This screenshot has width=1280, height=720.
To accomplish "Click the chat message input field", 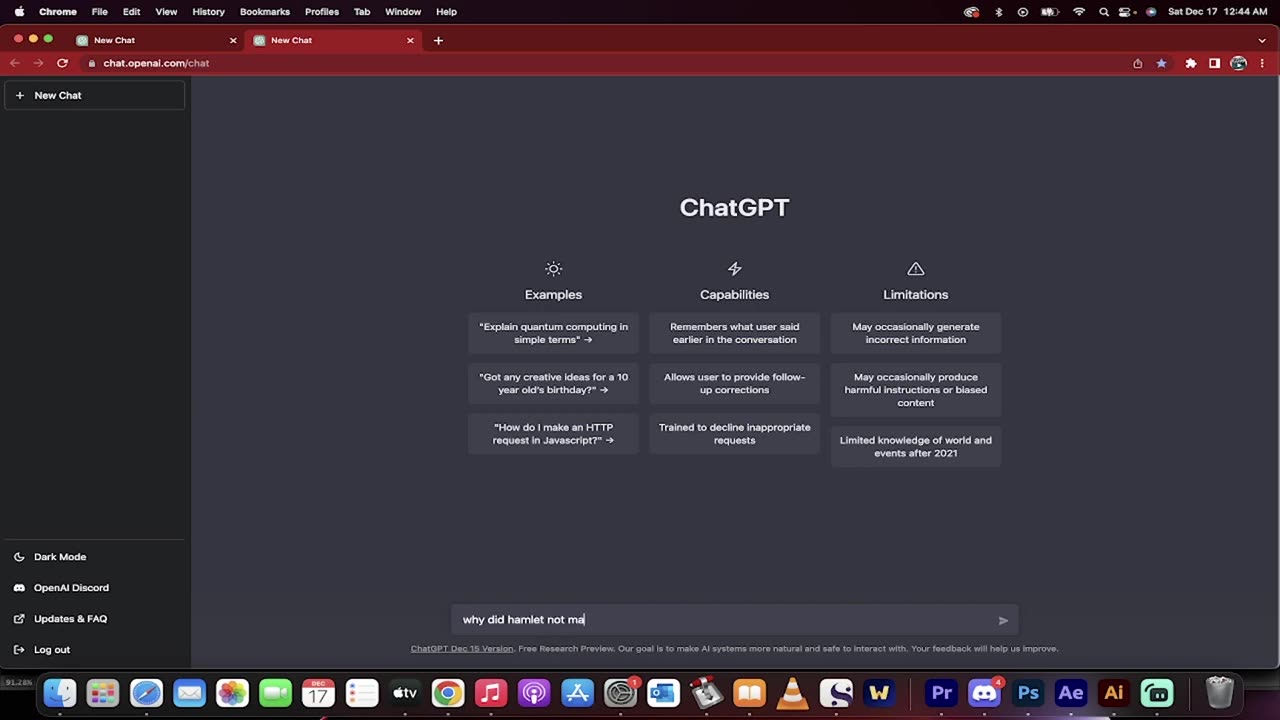I will (x=734, y=620).
